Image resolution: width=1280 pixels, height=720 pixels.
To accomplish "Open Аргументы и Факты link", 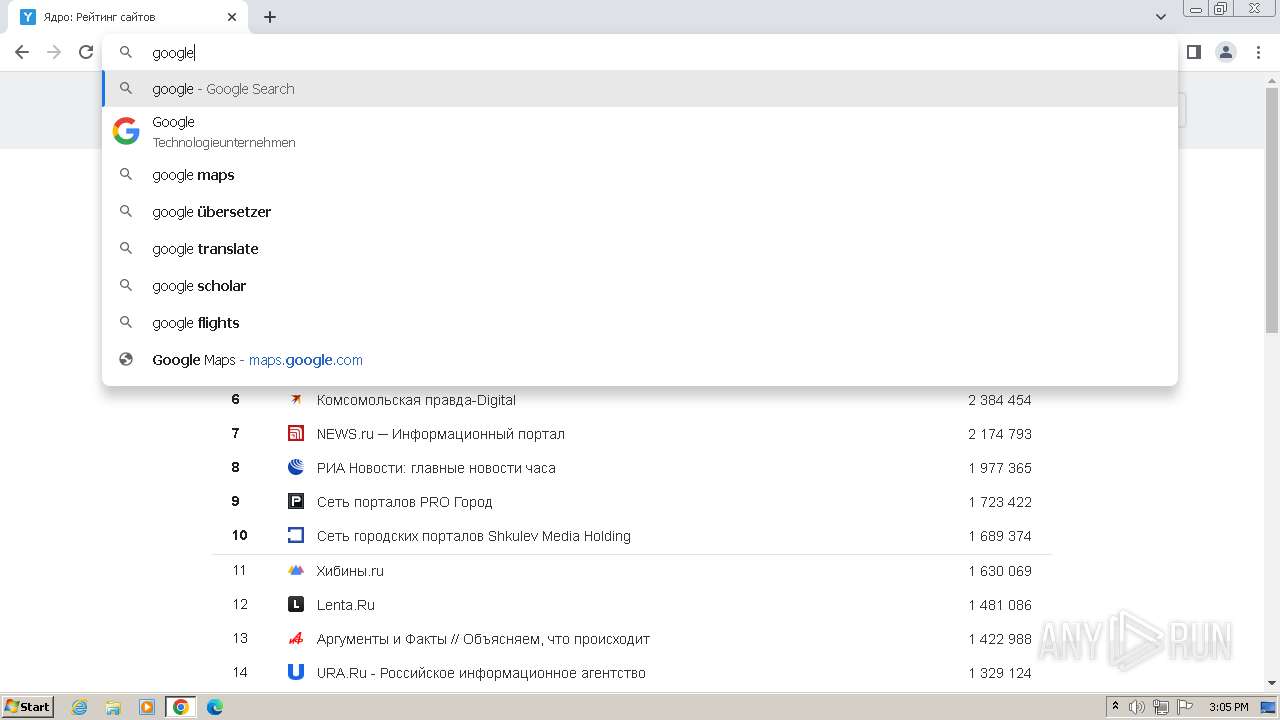I will pos(483,639).
